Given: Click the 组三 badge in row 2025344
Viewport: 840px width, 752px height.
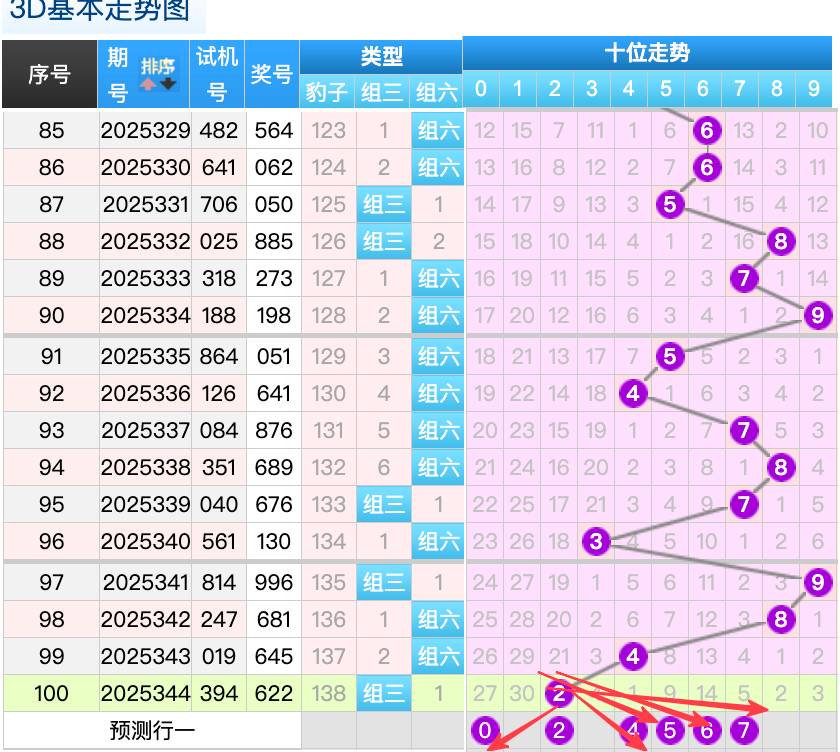Looking at the screenshot, I should (384, 693).
